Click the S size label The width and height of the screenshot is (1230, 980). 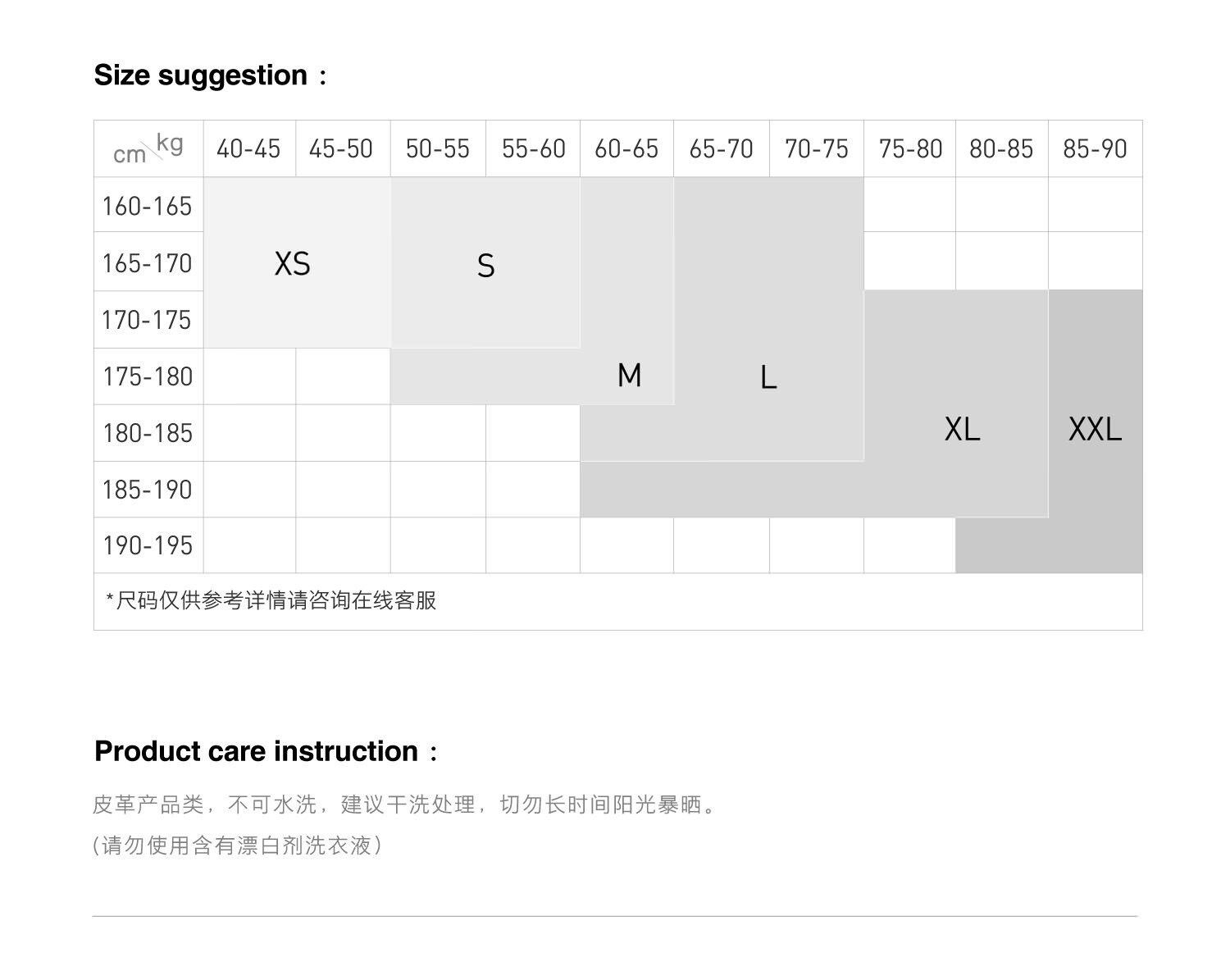point(485,266)
